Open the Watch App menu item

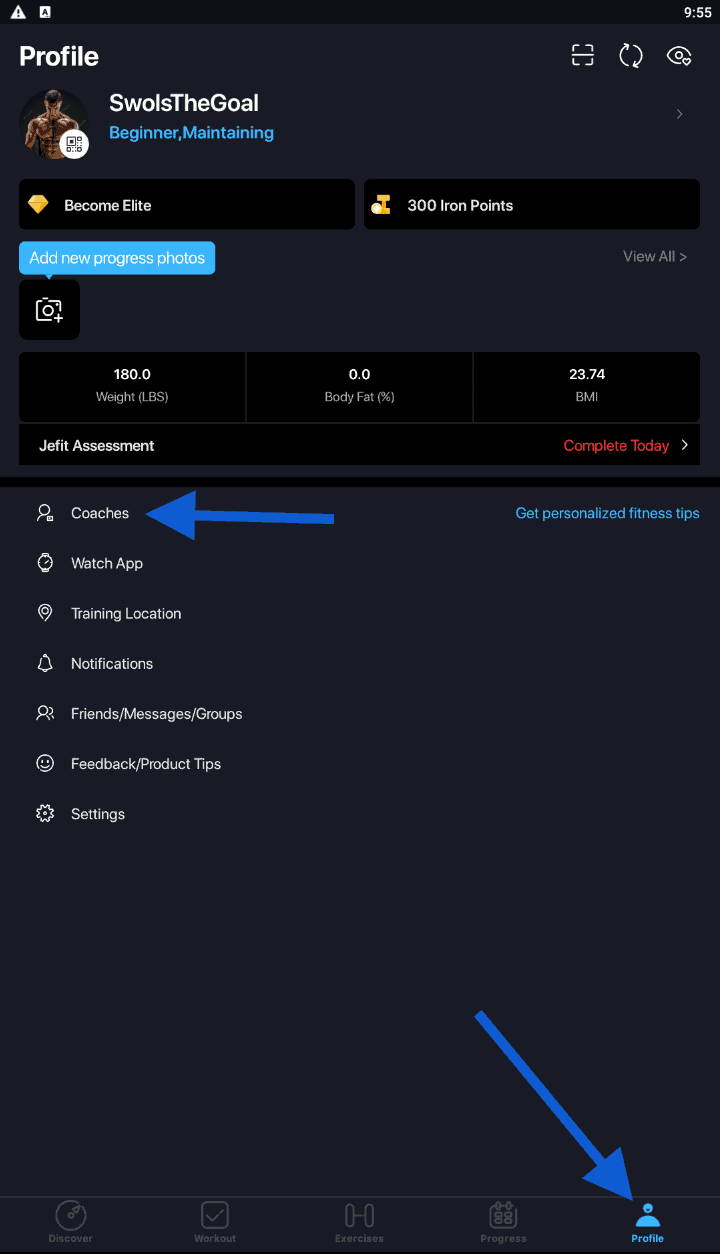click(x=106, y=563)
